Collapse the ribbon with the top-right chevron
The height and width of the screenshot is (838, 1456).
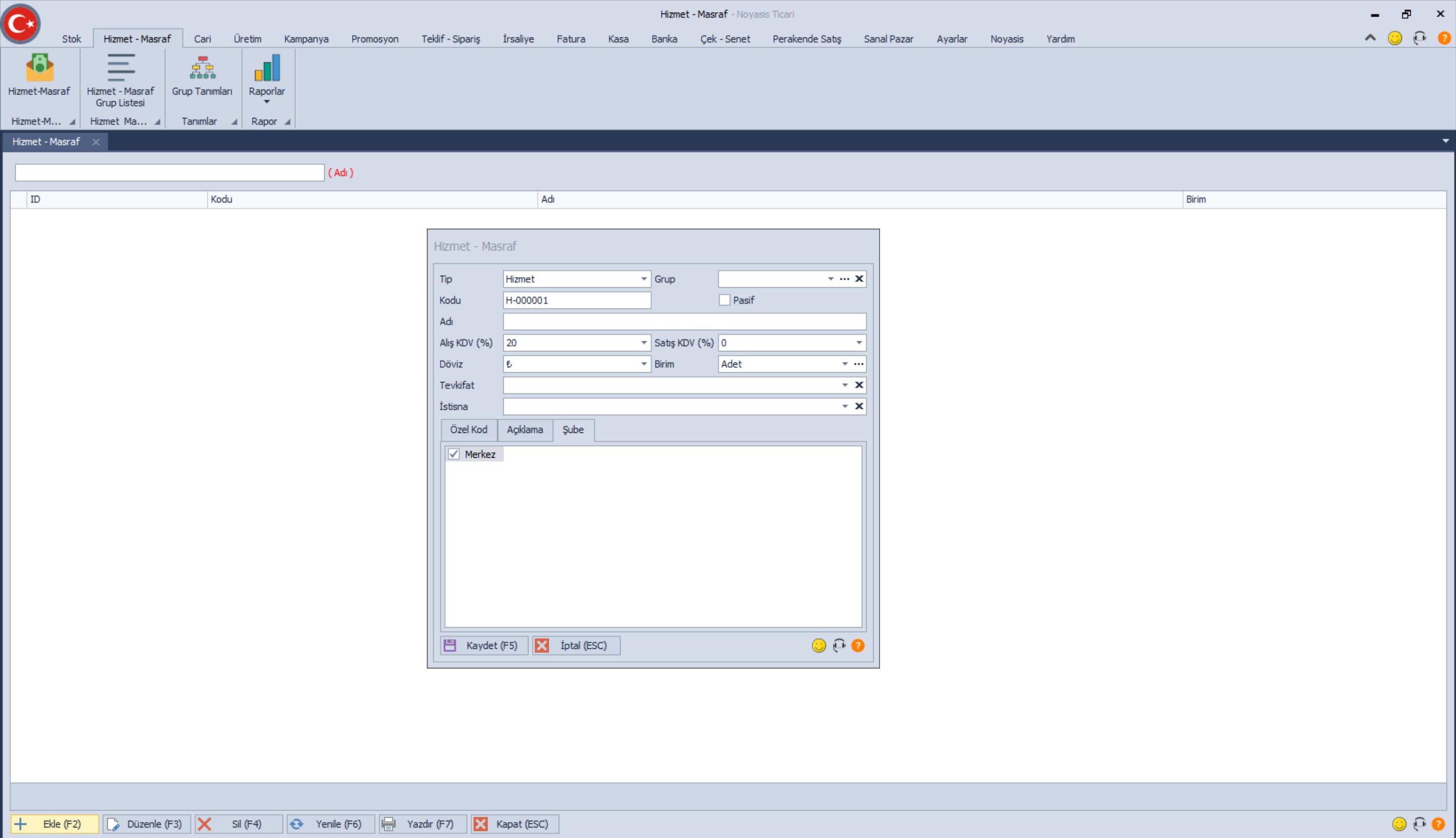click(x=1370, y=38)
